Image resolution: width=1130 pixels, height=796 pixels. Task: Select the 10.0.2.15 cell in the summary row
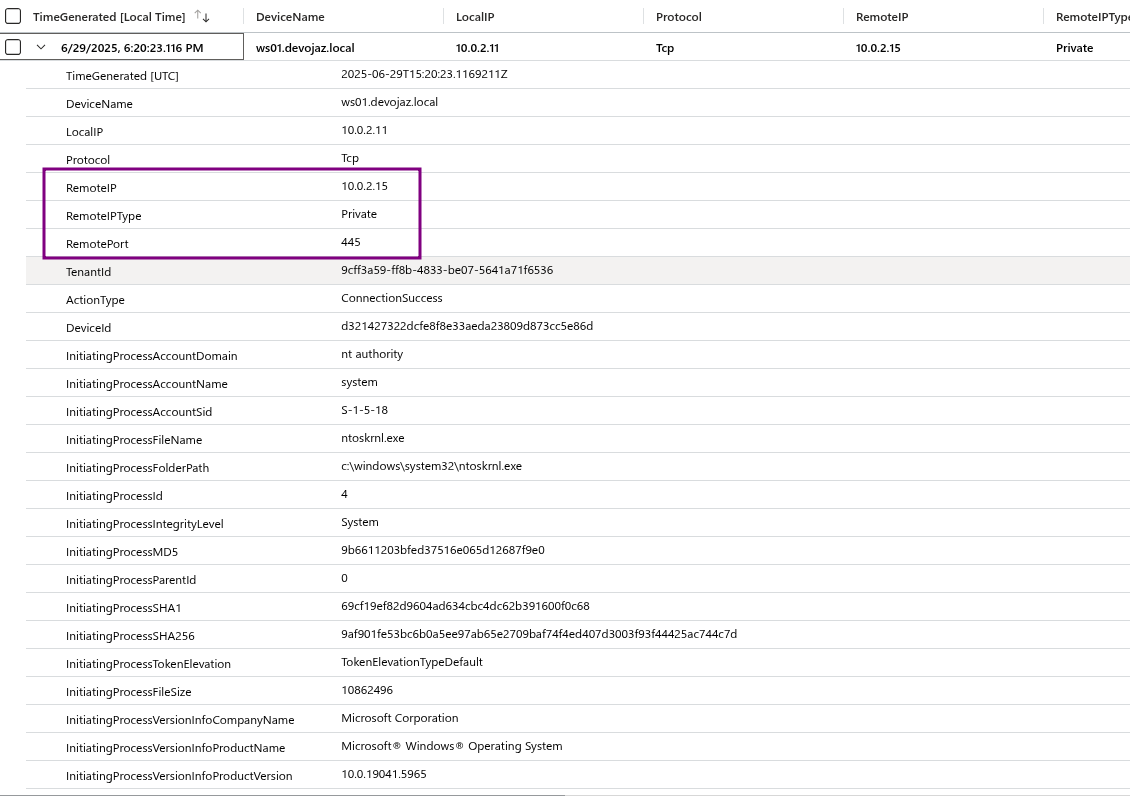point(878,48)
